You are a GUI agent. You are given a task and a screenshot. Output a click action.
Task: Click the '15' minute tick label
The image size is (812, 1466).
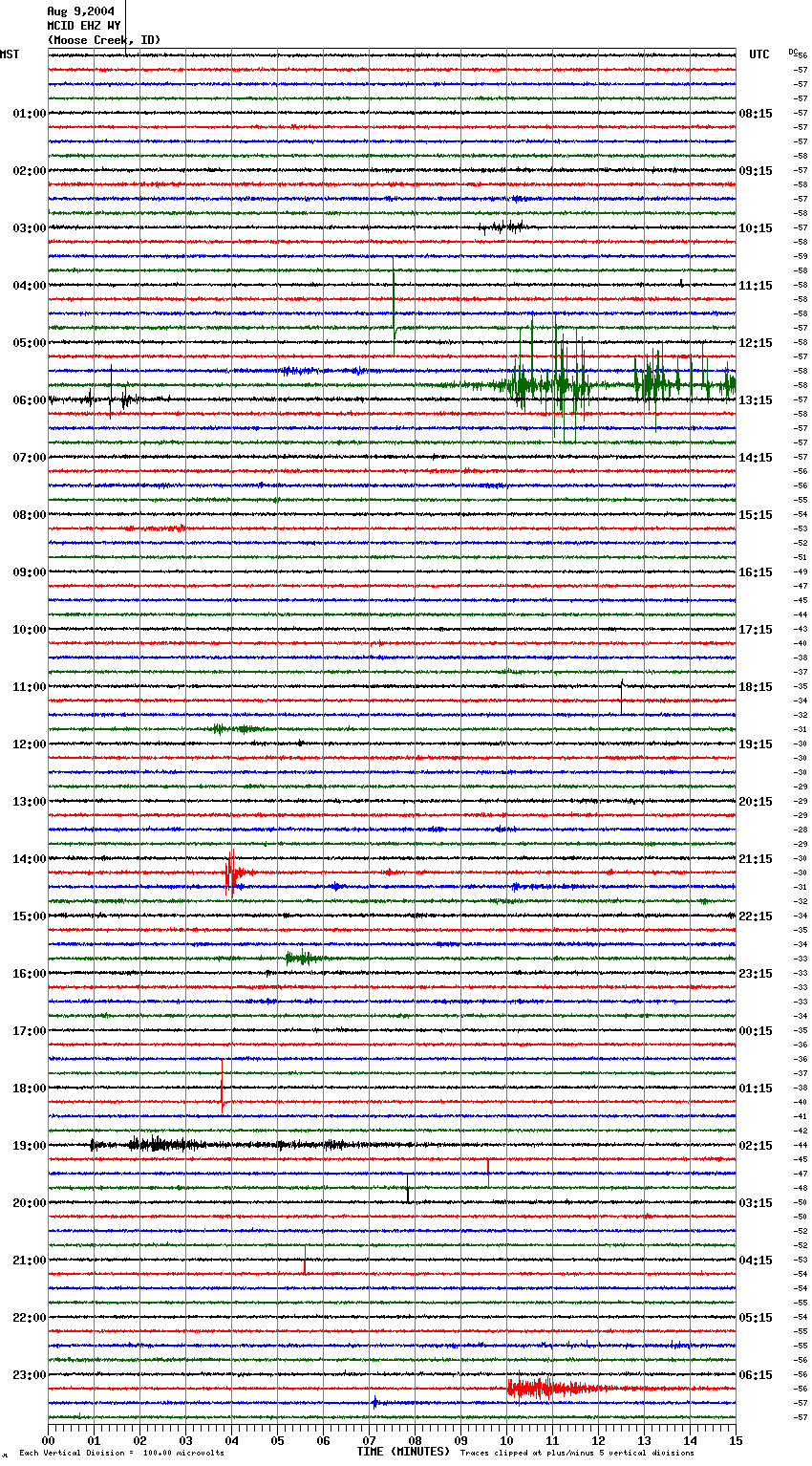pyautogui.click(x=736, y=1440)
